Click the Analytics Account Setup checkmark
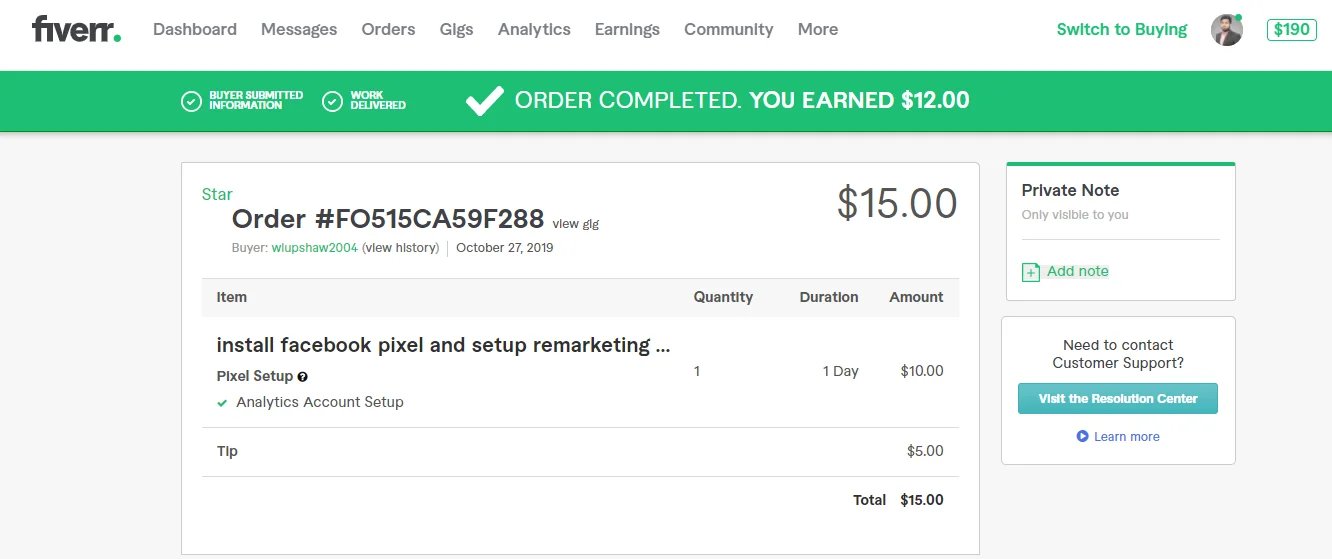Image resolution: width=1332 pixels, height=559 pixels. click(x=222, y=403)
